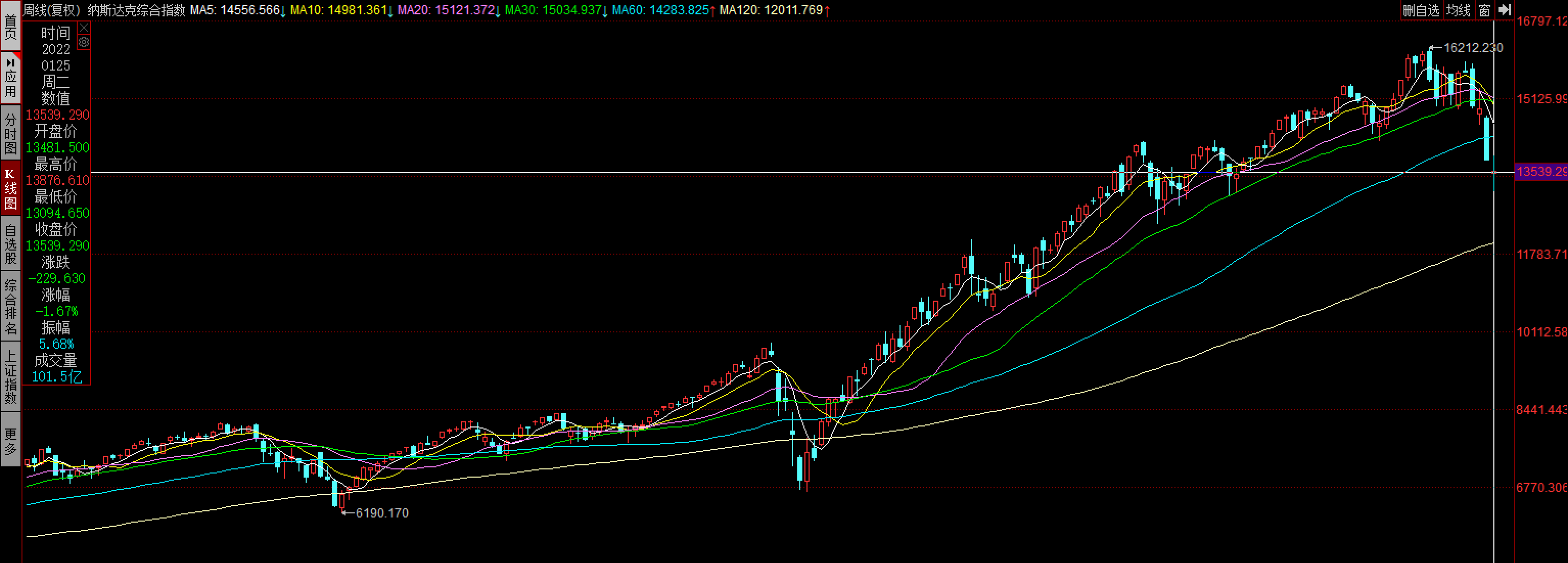Click the 6190.170 low price marker
This screenshot has height=563, width=1568.
point(381,513)
